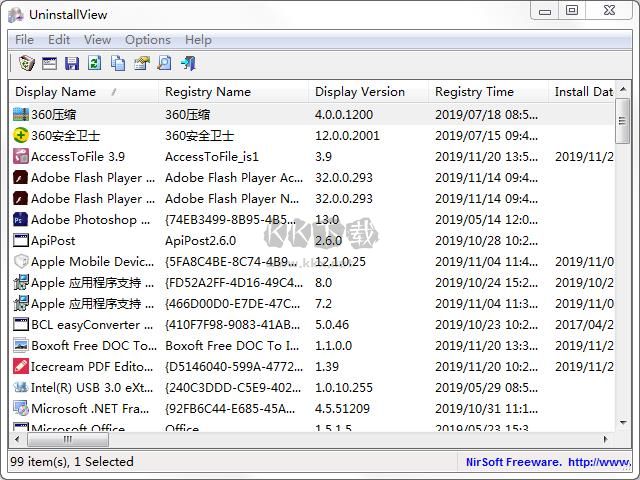
Task: Click the vertical scrollbar thumb
Action: pos(623,121)
